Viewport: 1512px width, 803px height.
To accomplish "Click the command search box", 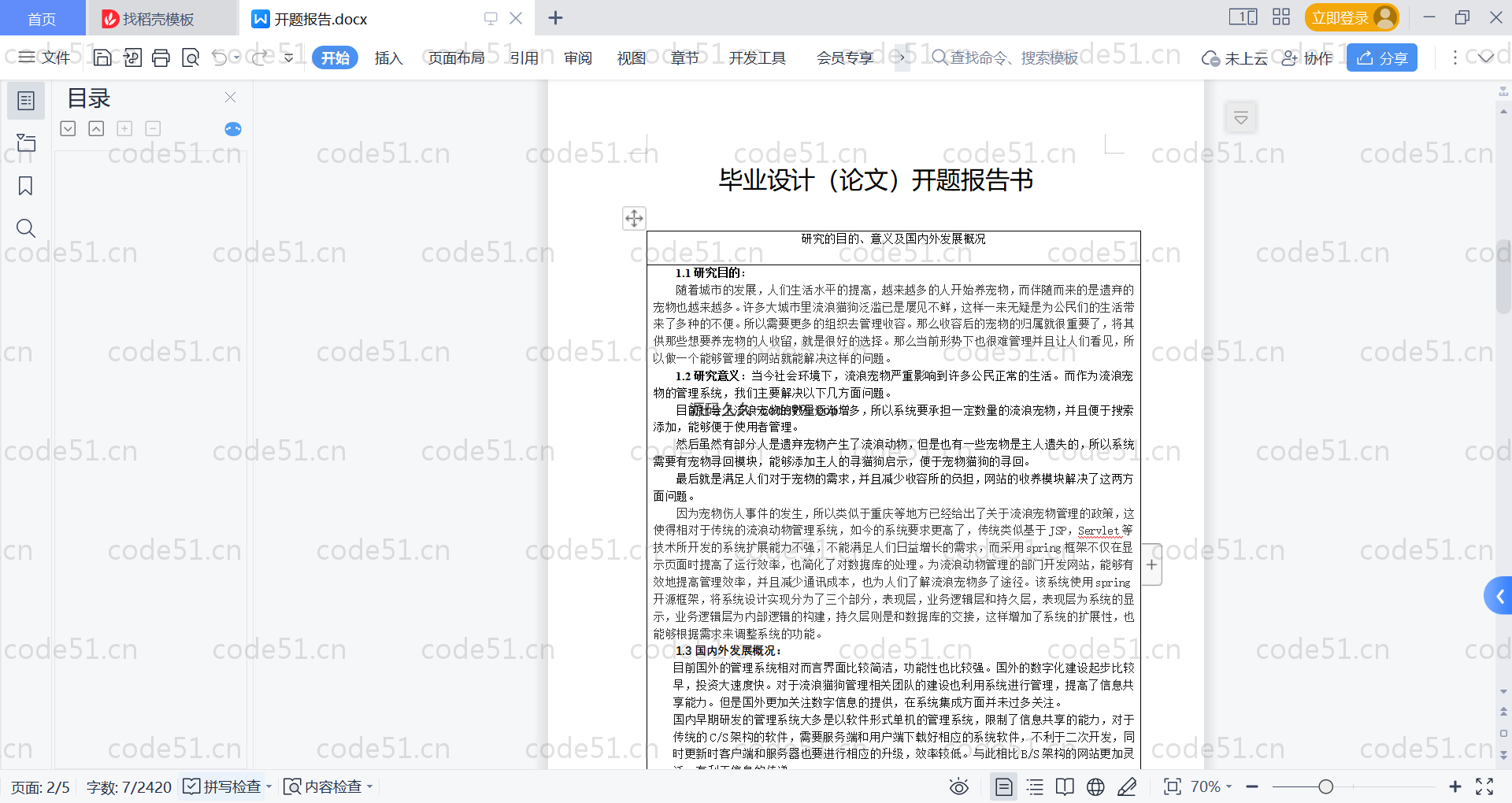I will (1006, 57).
